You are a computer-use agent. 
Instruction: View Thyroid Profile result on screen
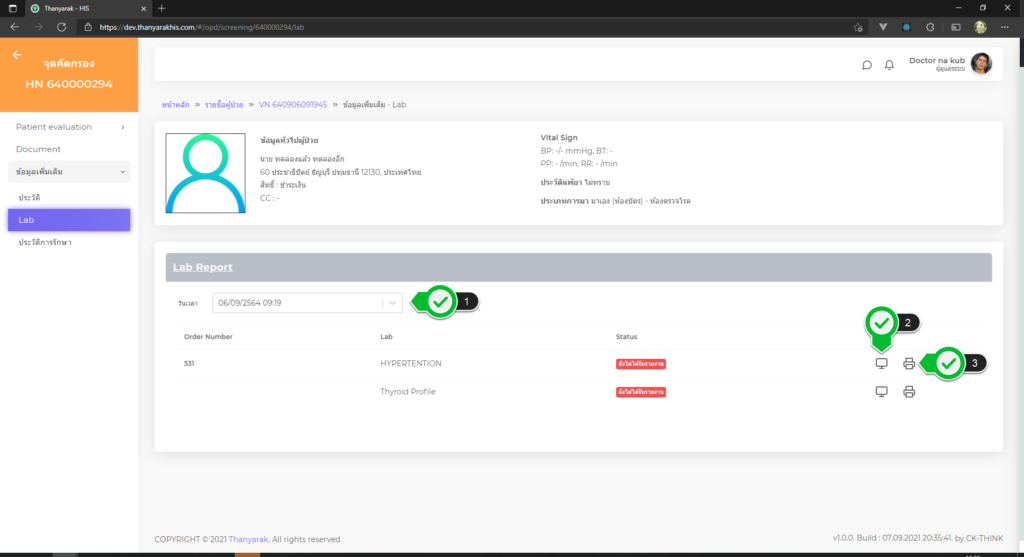pyautogui.click(x=881, y=392)
